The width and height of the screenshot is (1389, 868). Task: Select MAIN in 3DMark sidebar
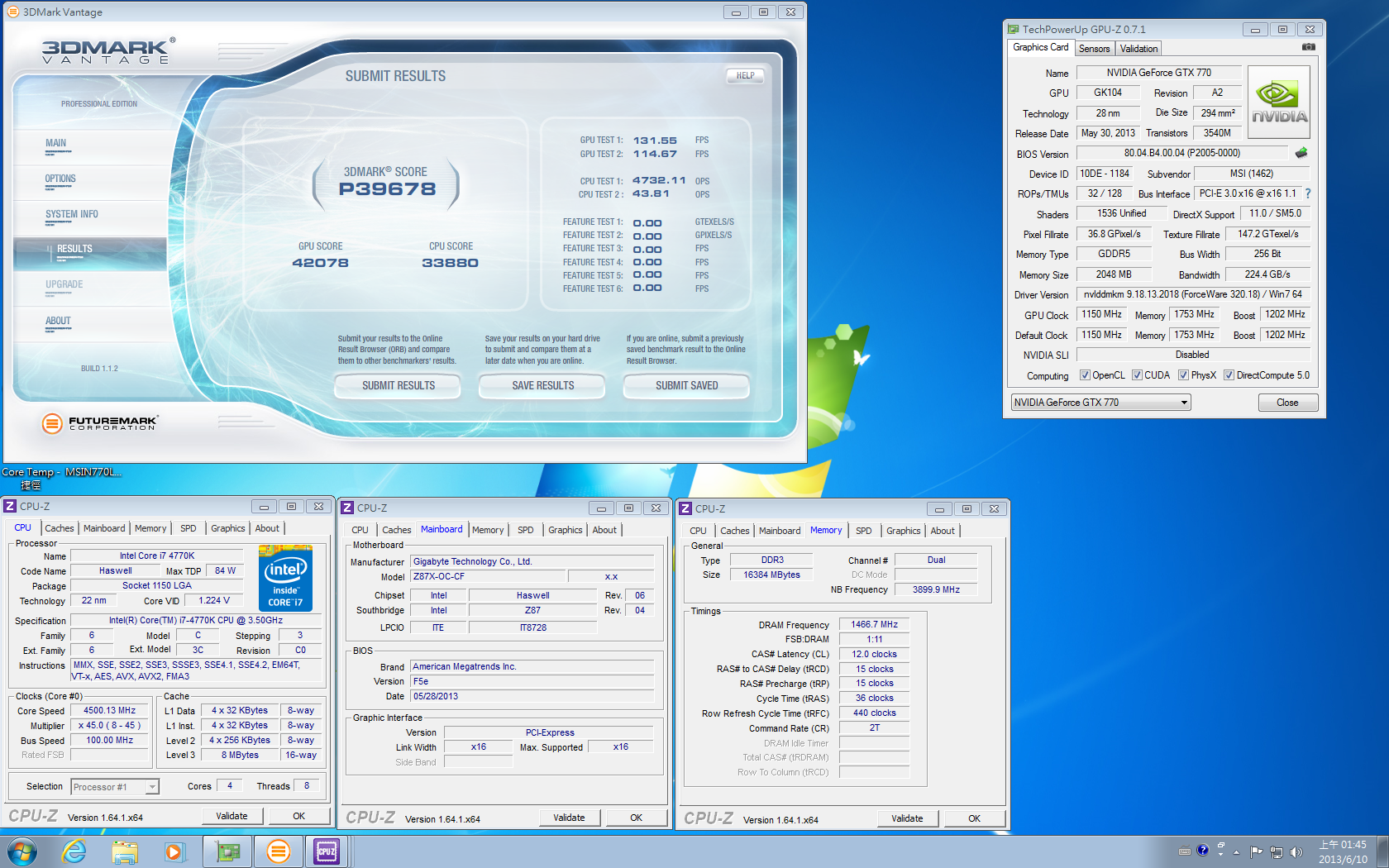55,143
